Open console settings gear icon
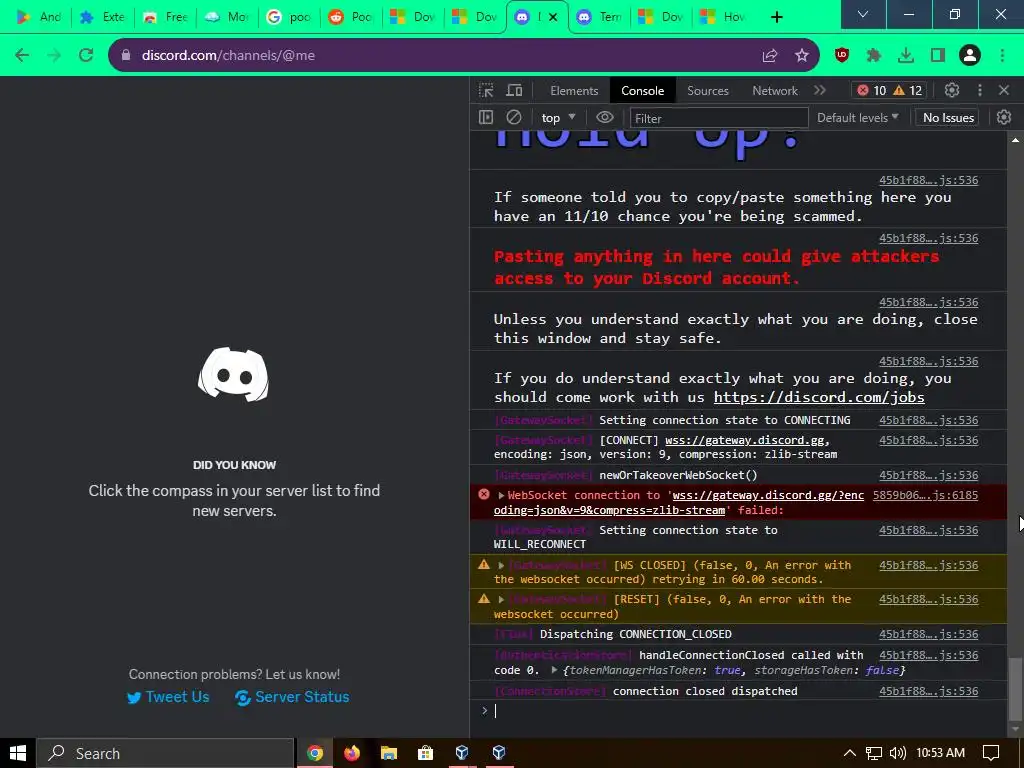The height and width of the screenshot is (768, 1024). [1004, 118]
